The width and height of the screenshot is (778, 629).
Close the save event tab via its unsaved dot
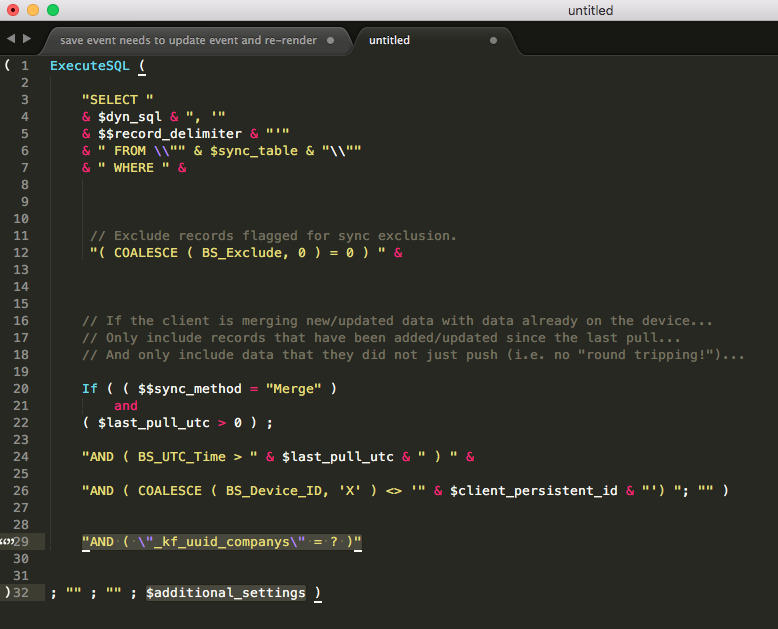[x=330, y=40]
